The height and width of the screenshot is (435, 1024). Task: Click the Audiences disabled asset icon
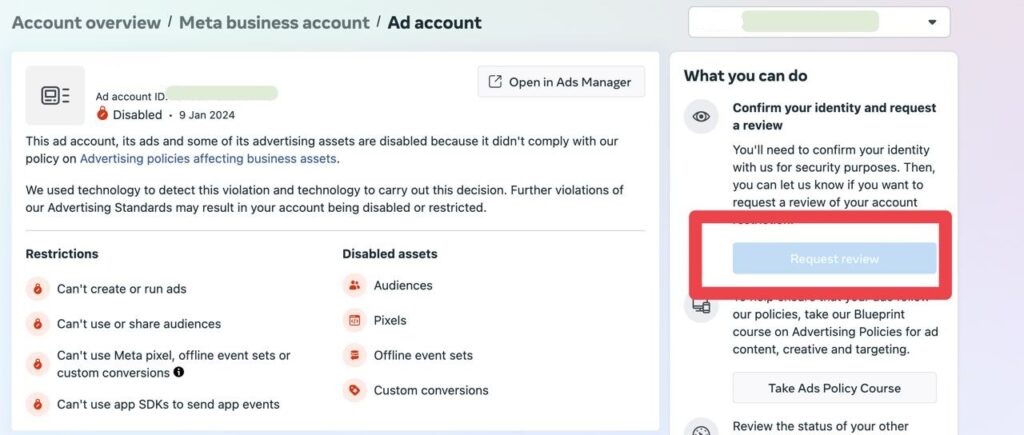pos(355,285)
